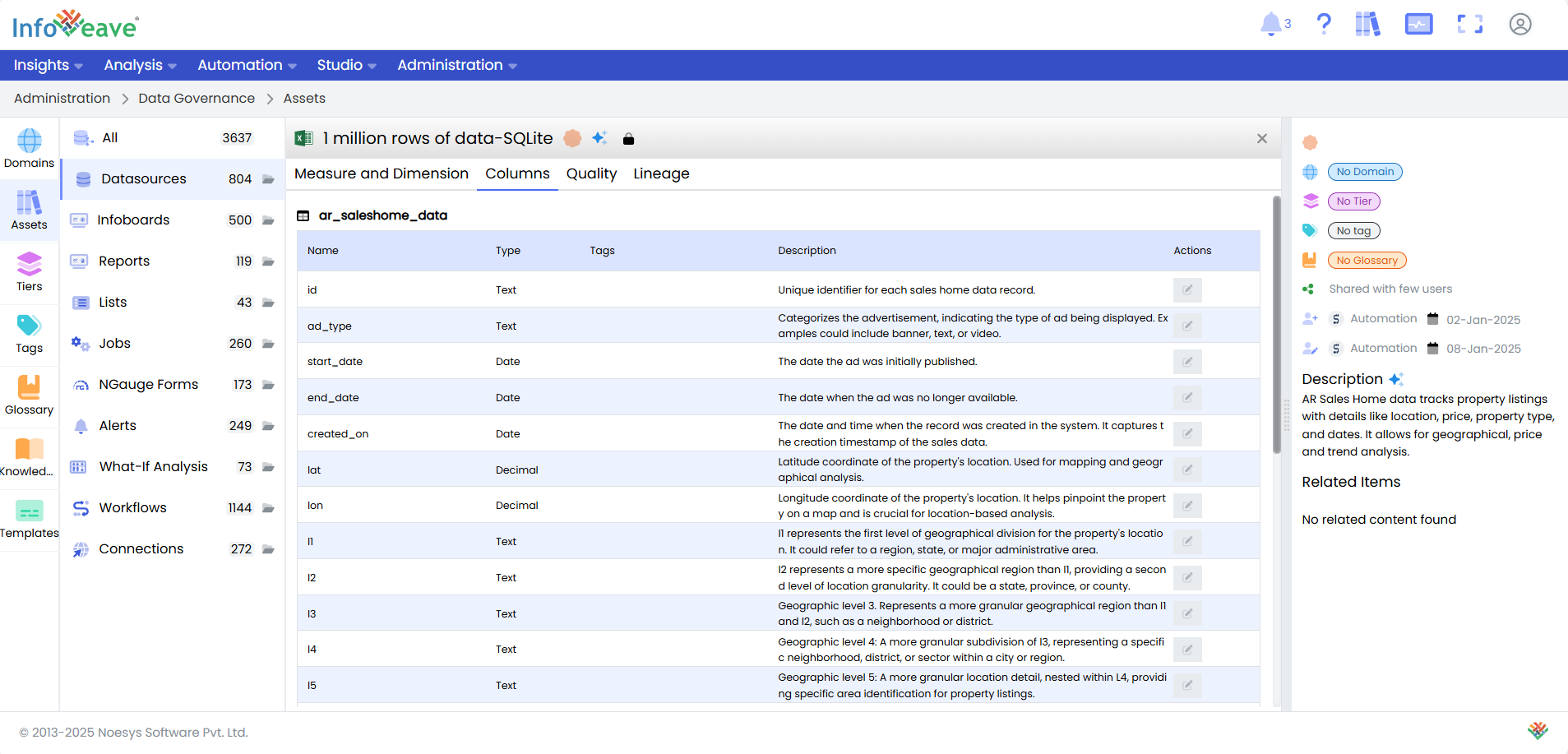Screen dimensions: 1568x754
Task: Click the columns table vertical scrollbar
Action: coord(1276,325)
